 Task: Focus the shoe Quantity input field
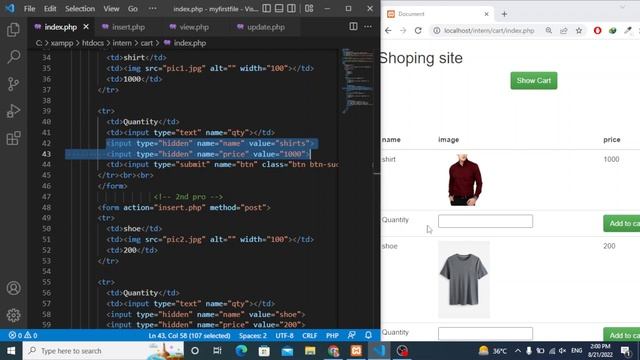485,333
